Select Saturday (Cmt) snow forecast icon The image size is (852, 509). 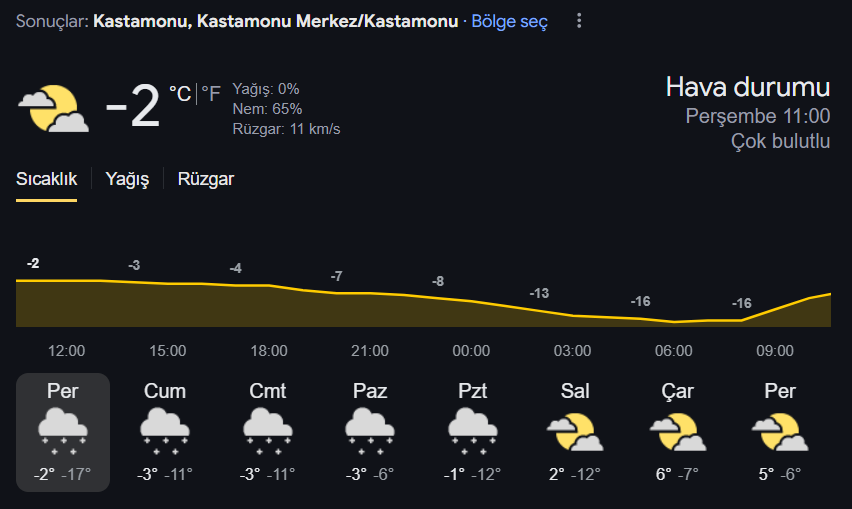tap(267, 432)
